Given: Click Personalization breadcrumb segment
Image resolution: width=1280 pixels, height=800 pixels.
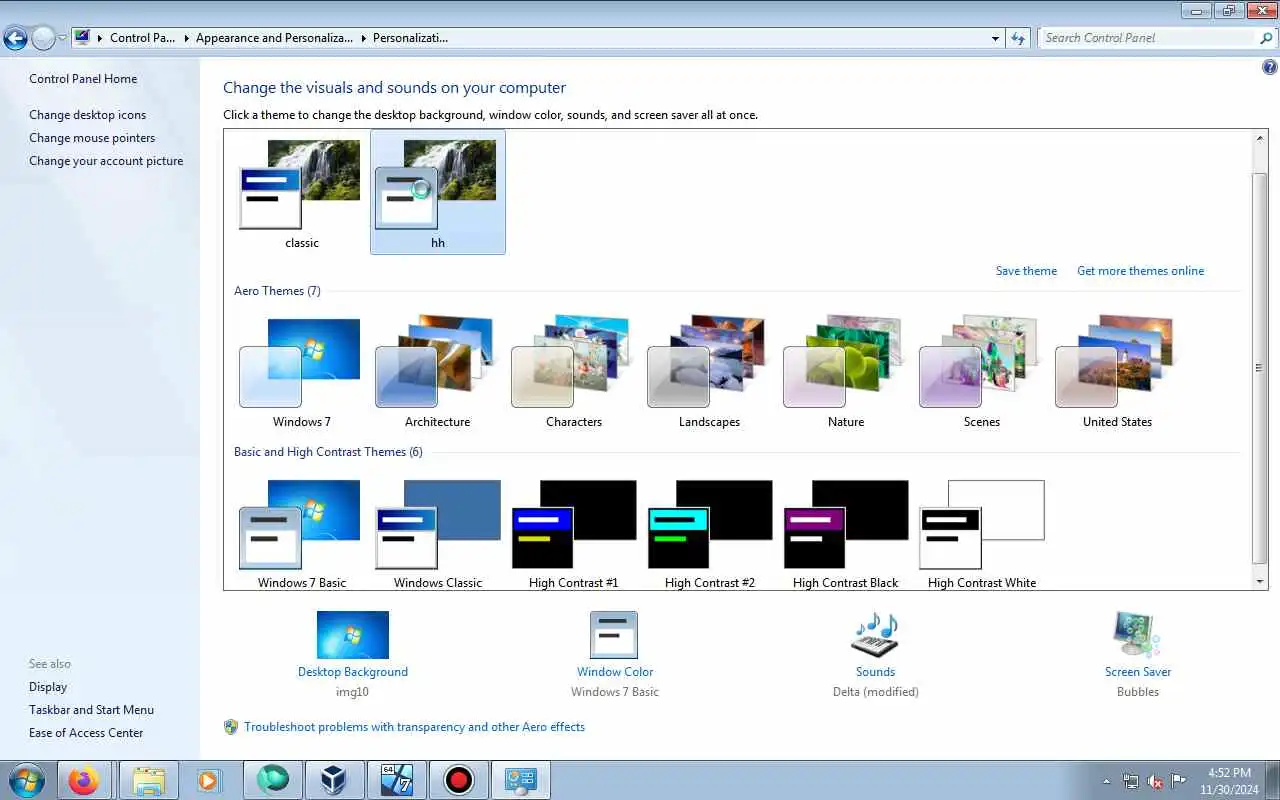Looking at the screenshot, I should click(410, 38).
